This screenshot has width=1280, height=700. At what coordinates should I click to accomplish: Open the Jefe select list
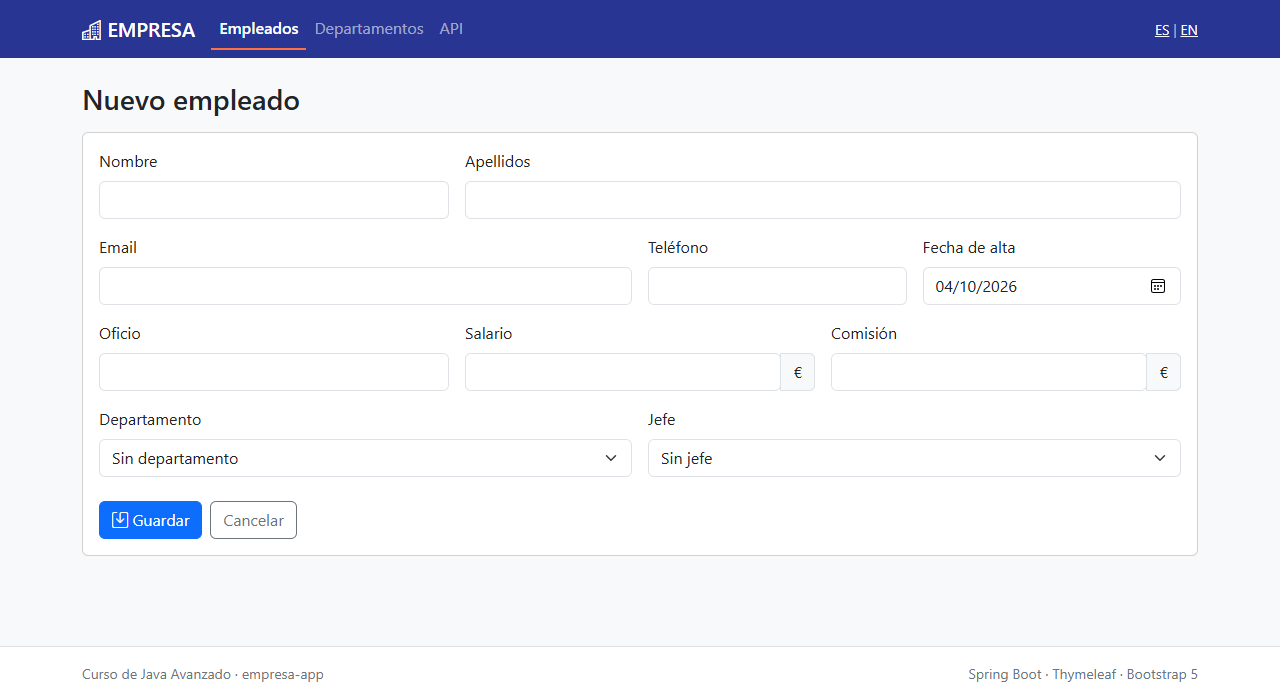pos(914,458)
